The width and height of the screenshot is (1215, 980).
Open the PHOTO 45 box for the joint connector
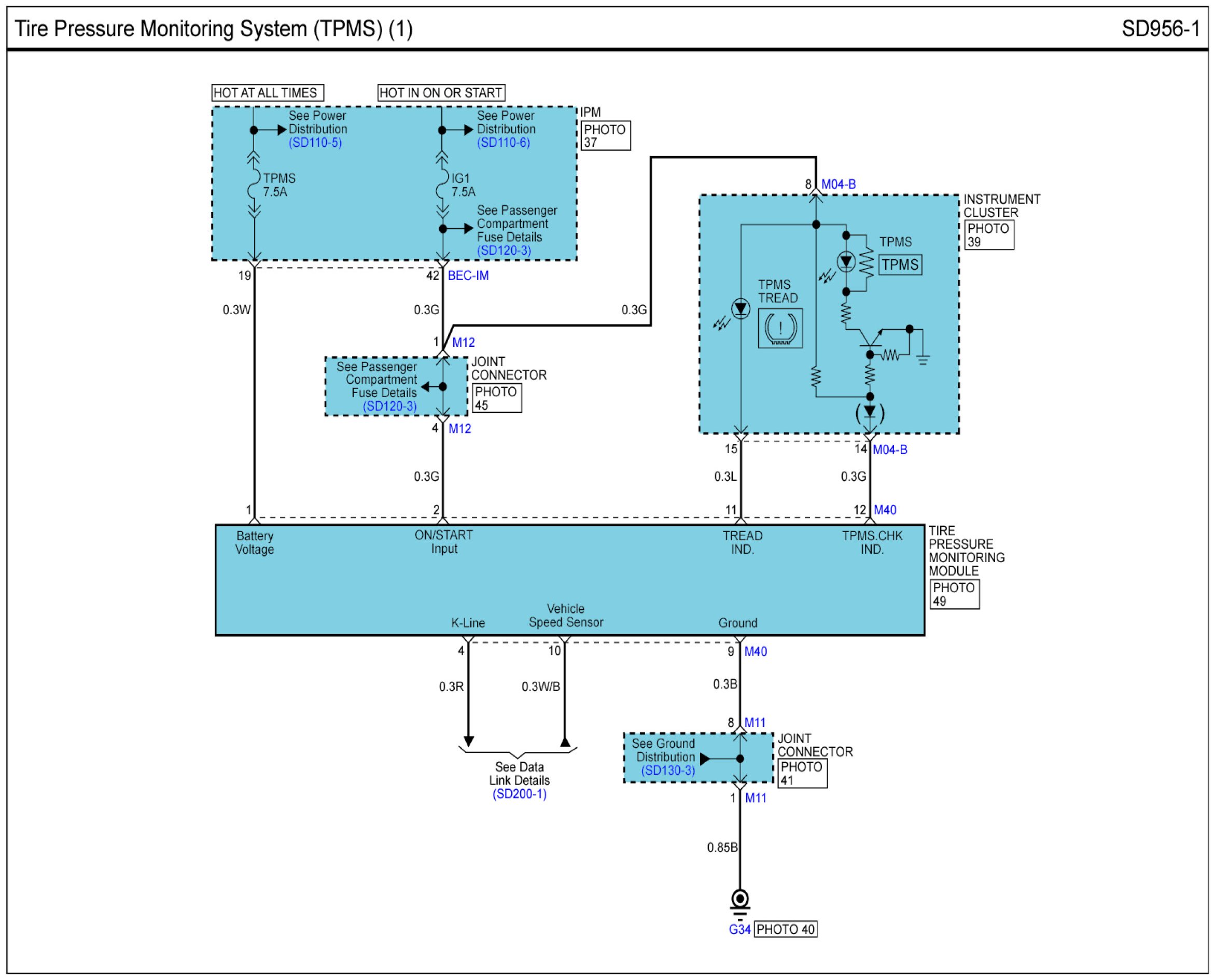click(x=497, y=399)
